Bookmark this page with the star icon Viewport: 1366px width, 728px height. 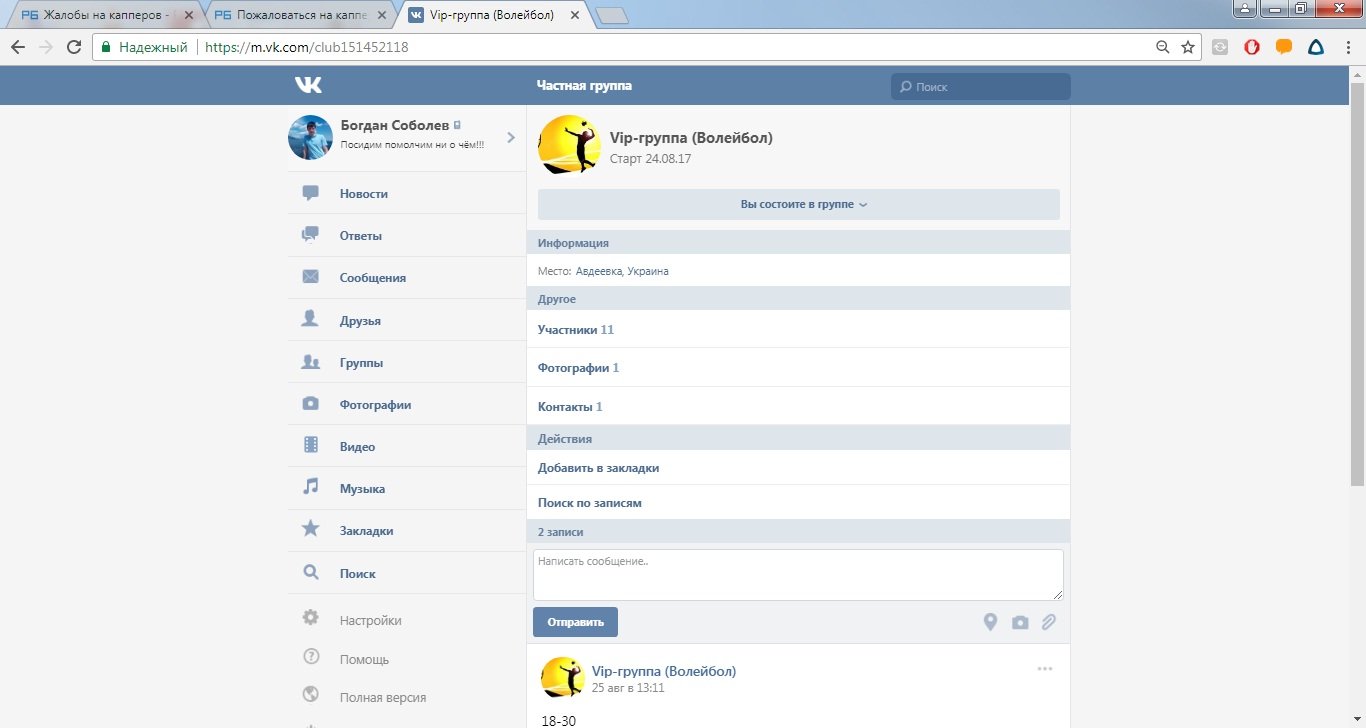1188,47
